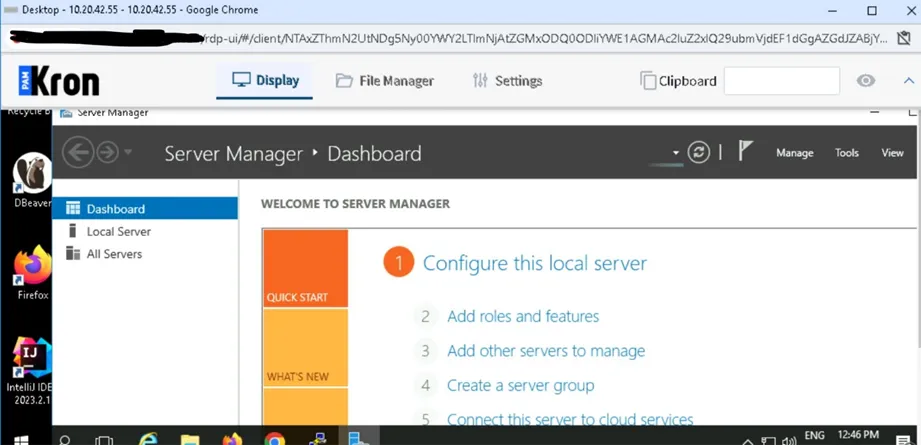Screen dimensions: 921x445
Task: Click the WELCOME TO SERVER MANAGER heading
Action: click(355, 204)
